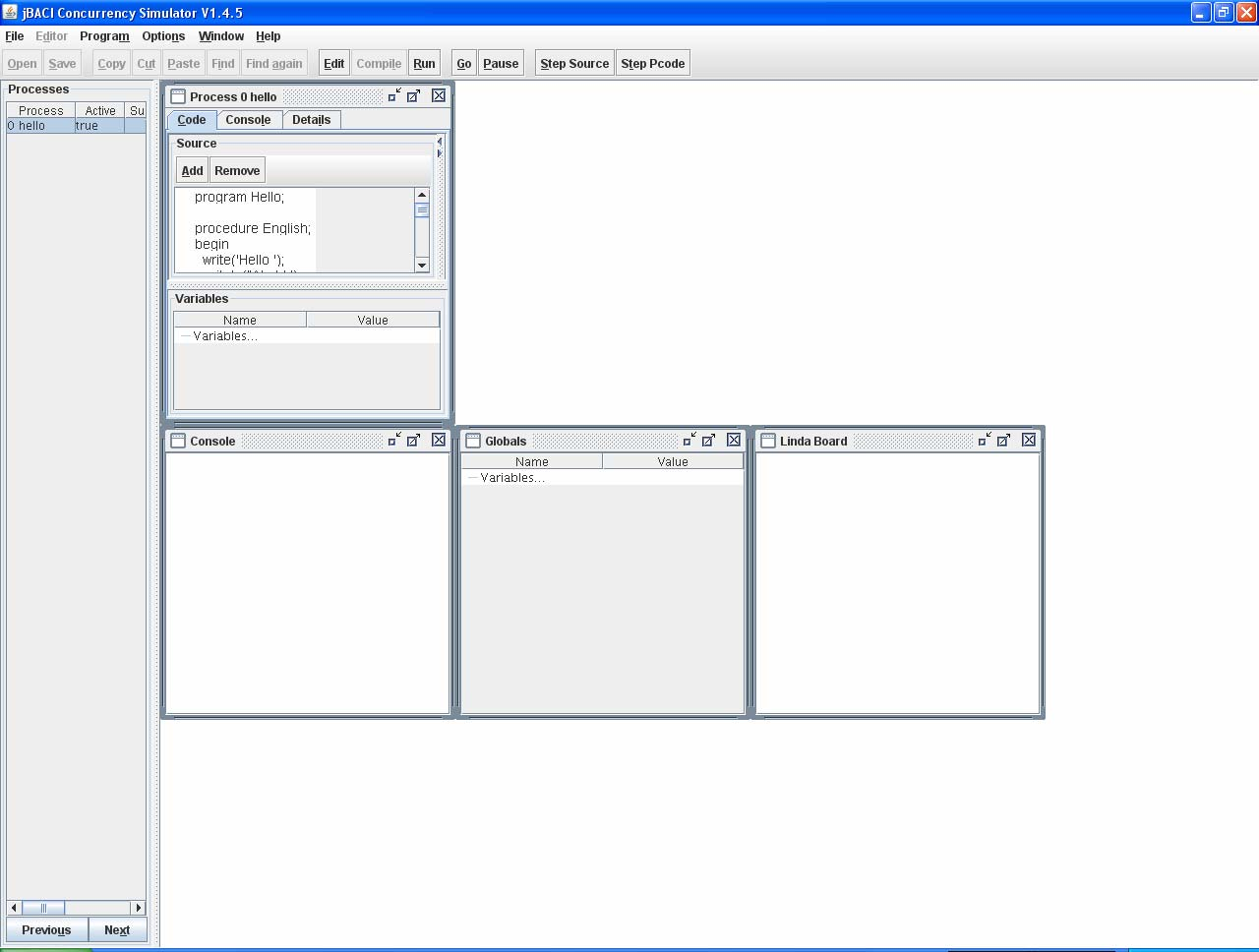The image size is (1259, 952).
Task: Expand source split pane with right arrow
Action: [x=440, y=153]
